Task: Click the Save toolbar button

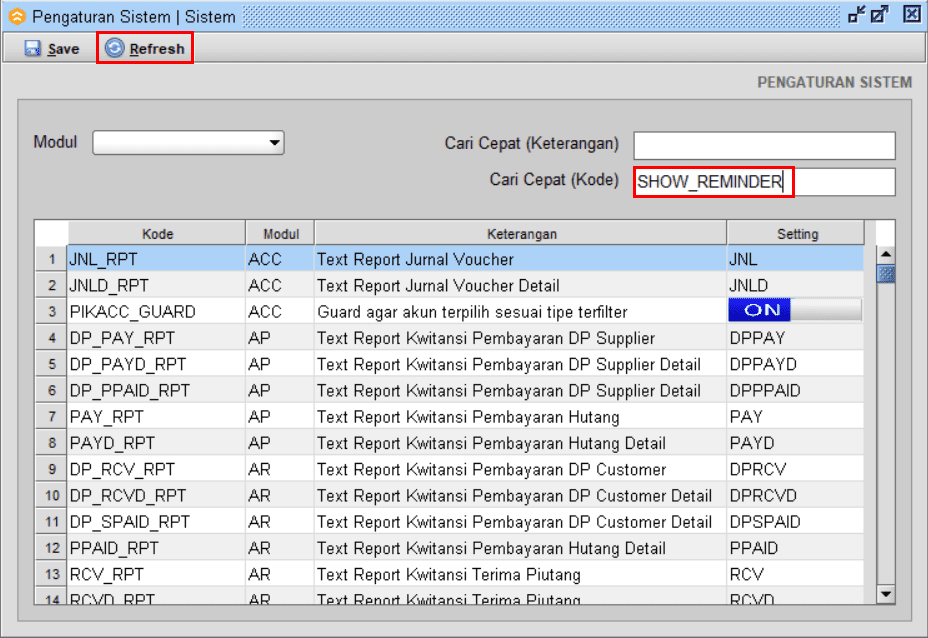Action: (52, 49)
